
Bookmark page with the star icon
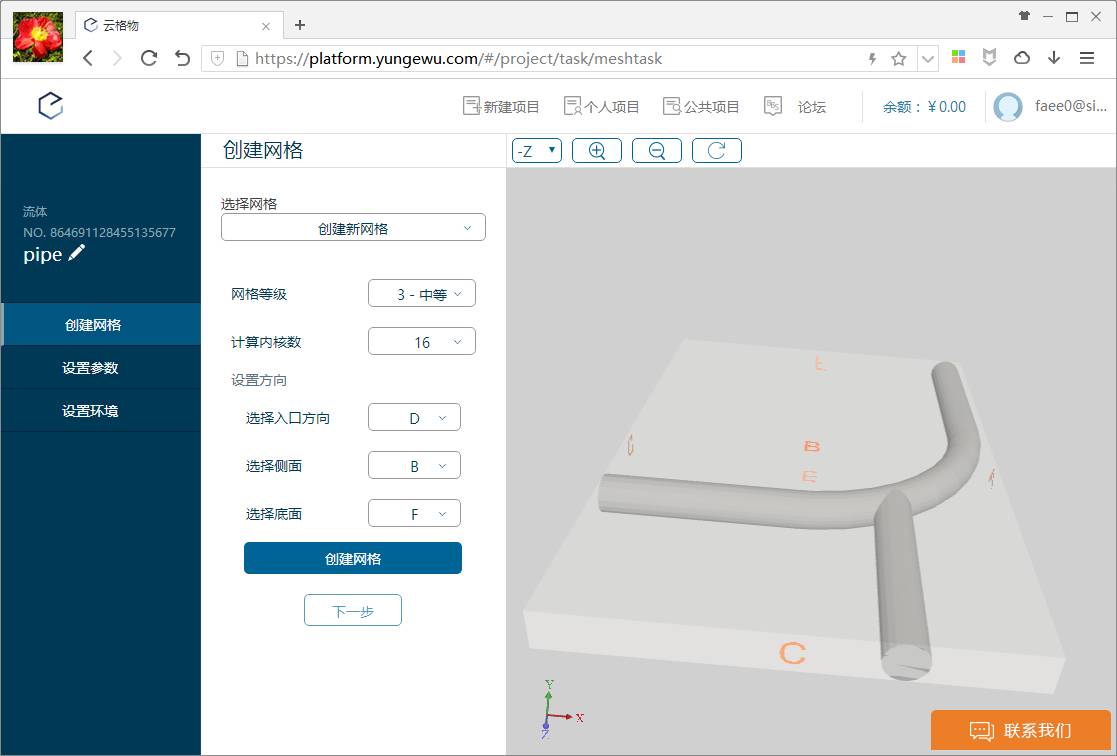tap(898, 59)
